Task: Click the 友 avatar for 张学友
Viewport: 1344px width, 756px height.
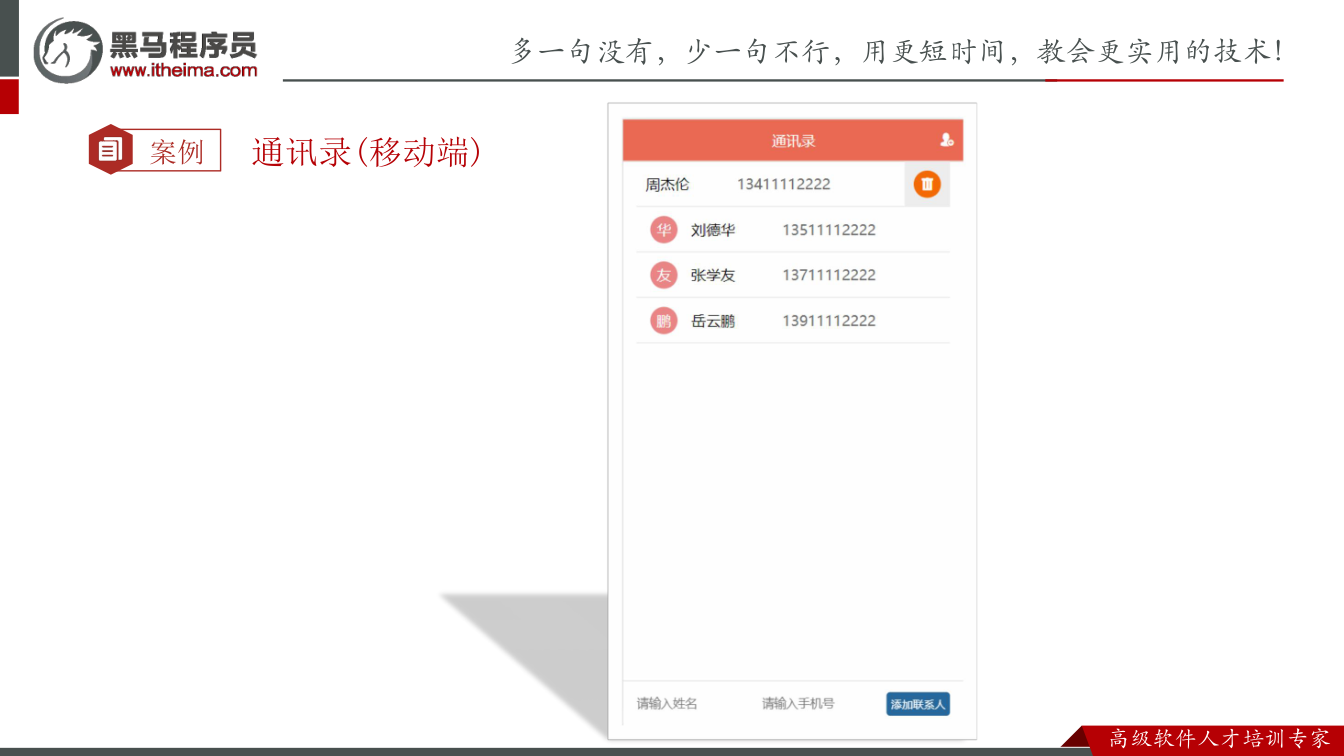Action: point(663,275)
